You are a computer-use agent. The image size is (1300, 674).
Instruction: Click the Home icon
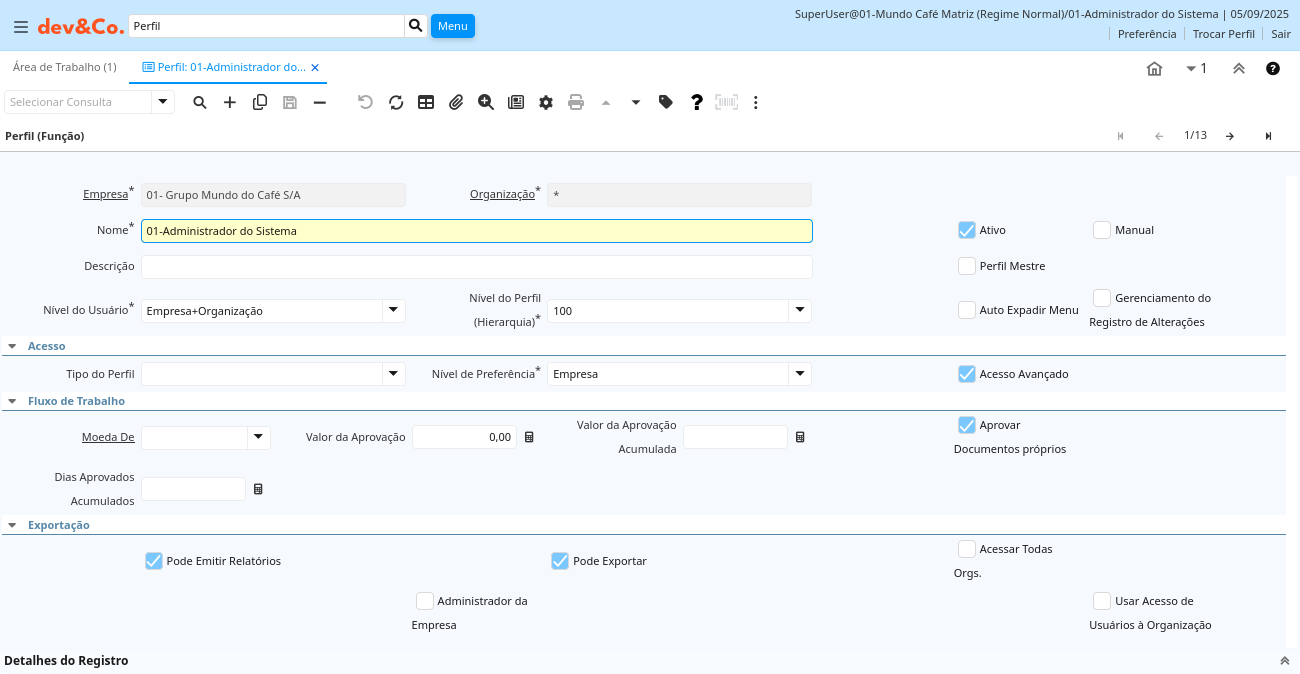coord(1154,68)
